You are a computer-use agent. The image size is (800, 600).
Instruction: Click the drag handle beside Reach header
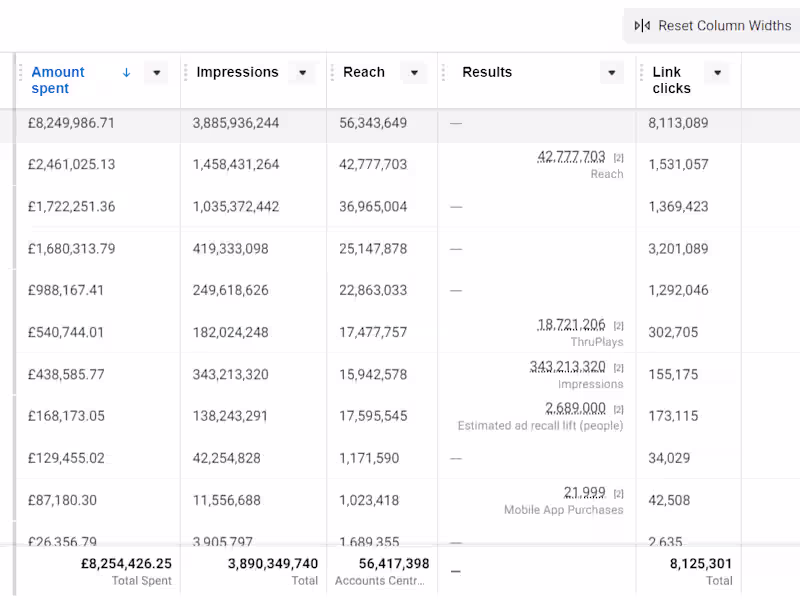331,73
